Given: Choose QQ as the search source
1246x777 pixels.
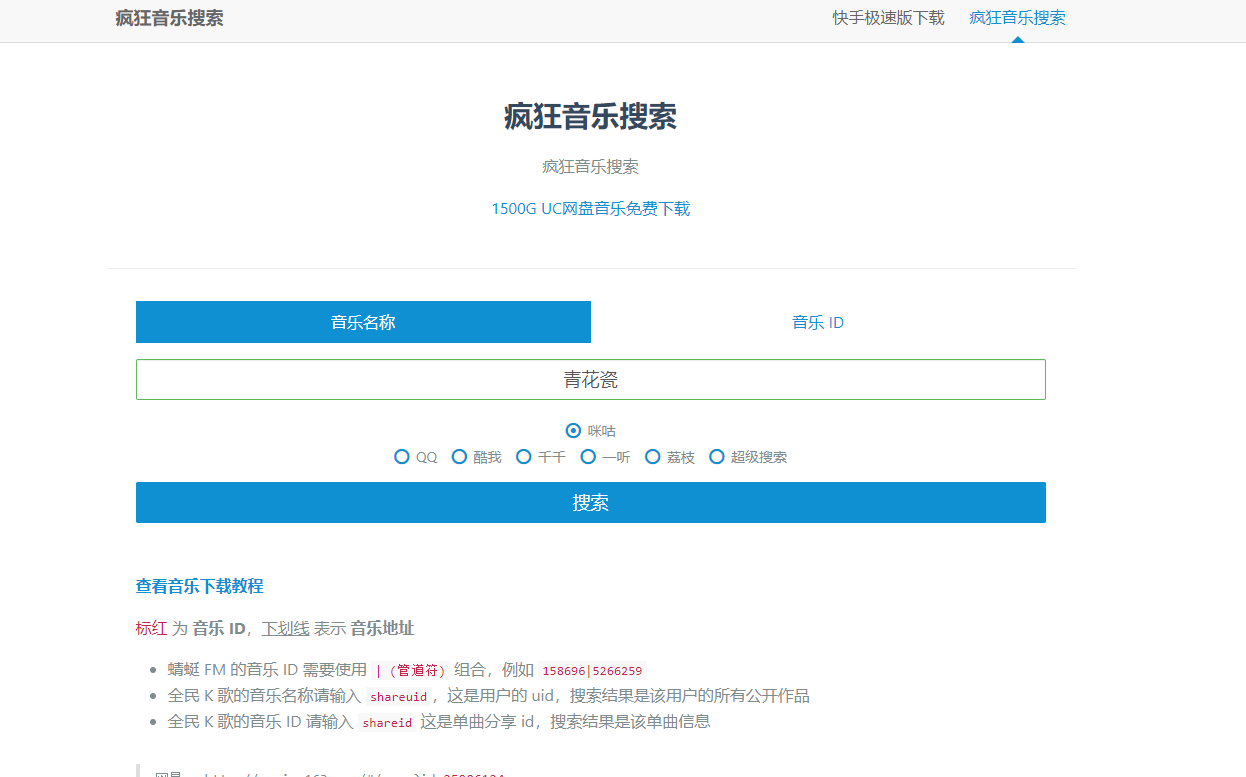Looking at the screenshot, I should coord(402,456).
